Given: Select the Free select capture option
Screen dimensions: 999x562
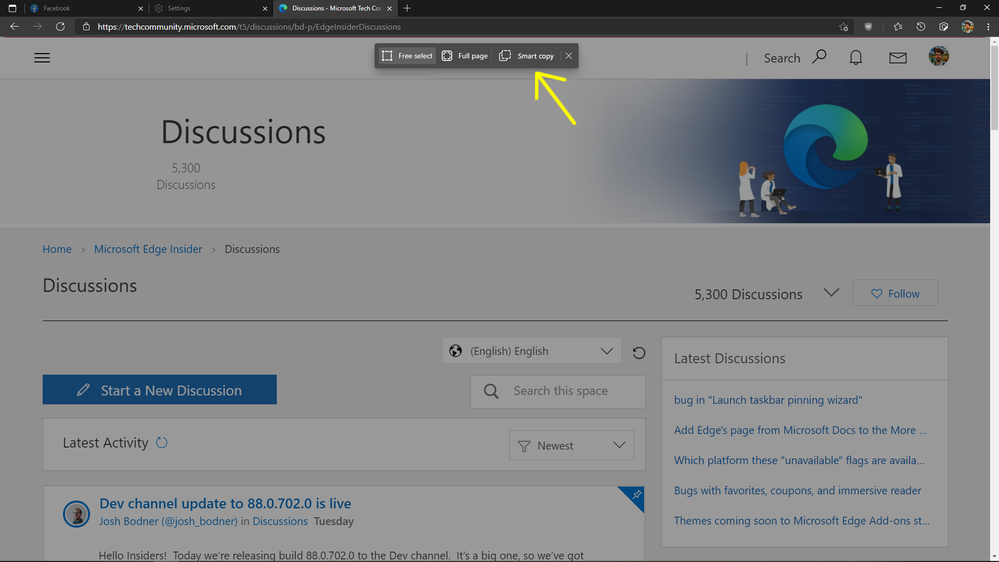Looking at the screenshot, I should (x=407, y=56).
